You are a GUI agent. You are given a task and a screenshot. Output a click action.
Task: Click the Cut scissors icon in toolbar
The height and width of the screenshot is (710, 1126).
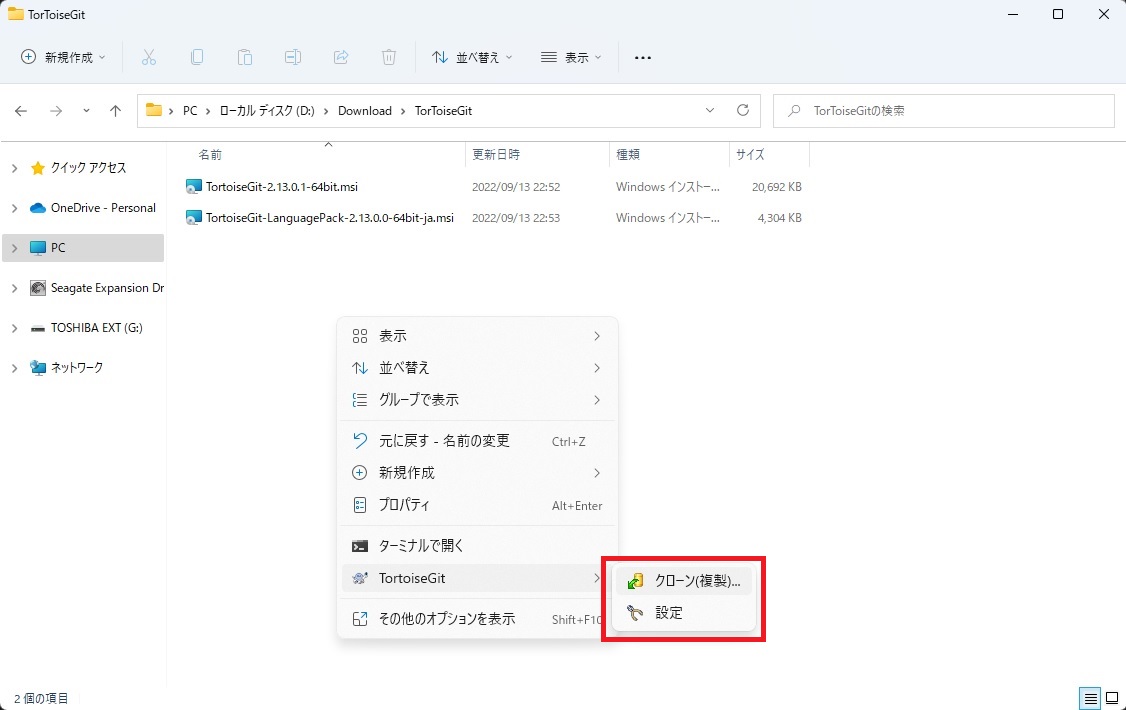(149, 57)
